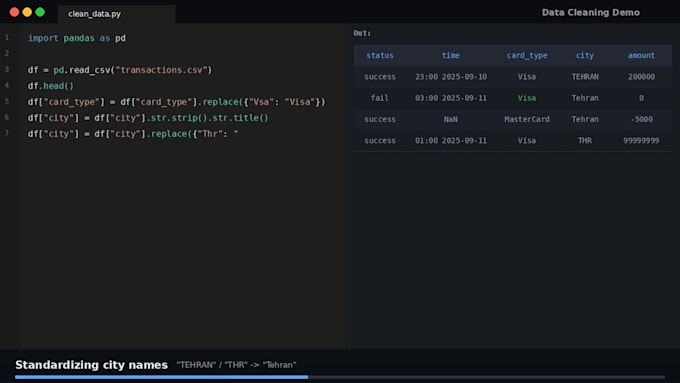Open the clean_data.py tab
This screenshot has height=383, width=680.
[x=116, y=14]
